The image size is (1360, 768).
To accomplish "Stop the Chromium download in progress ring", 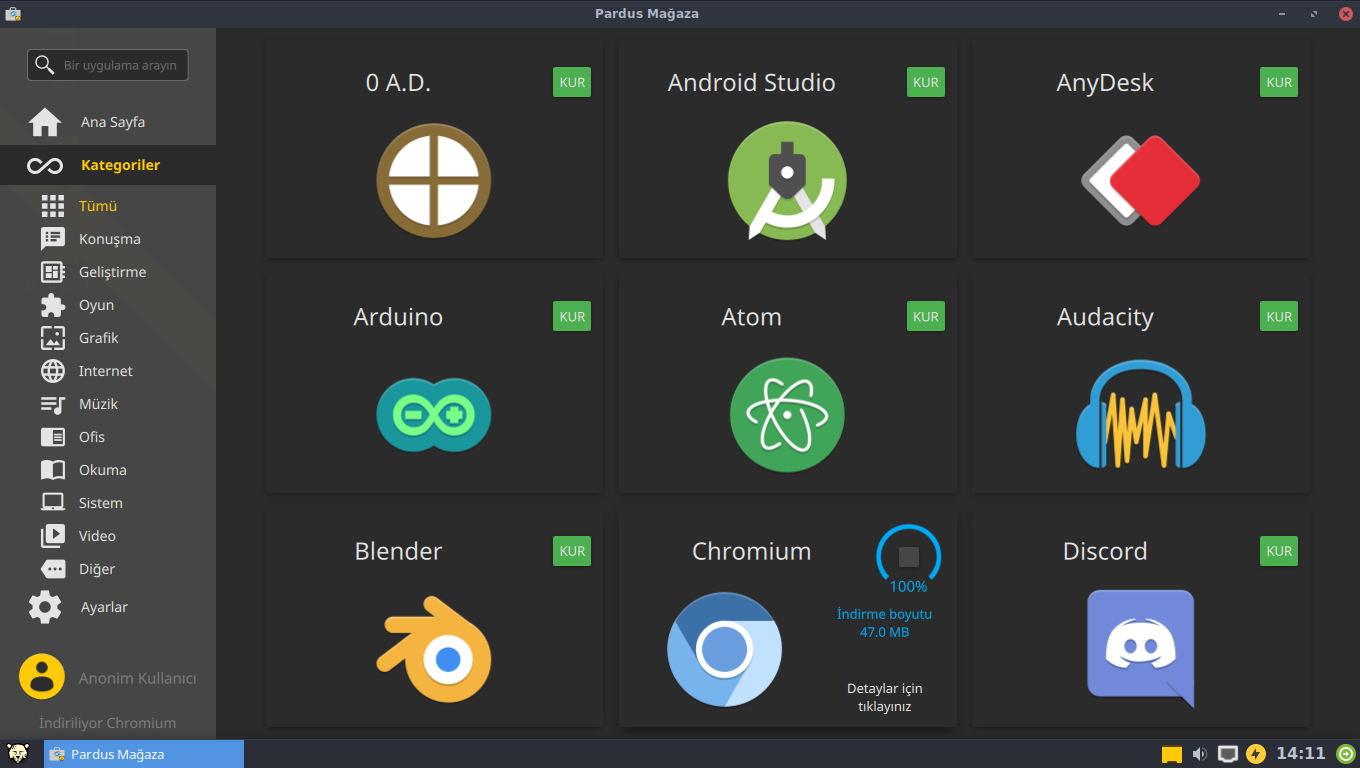I will 909,557.
